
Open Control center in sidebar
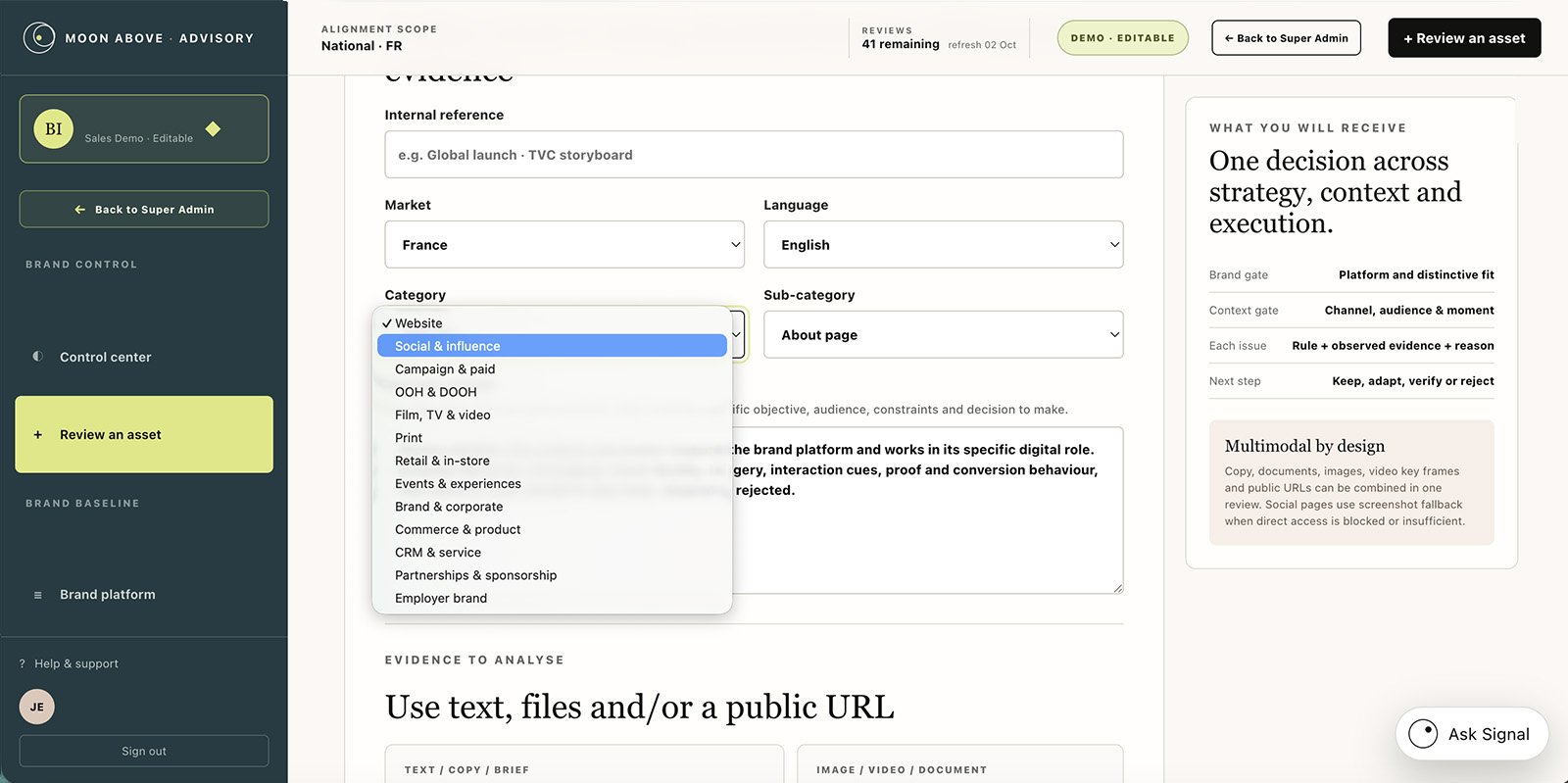pos(144,357)
